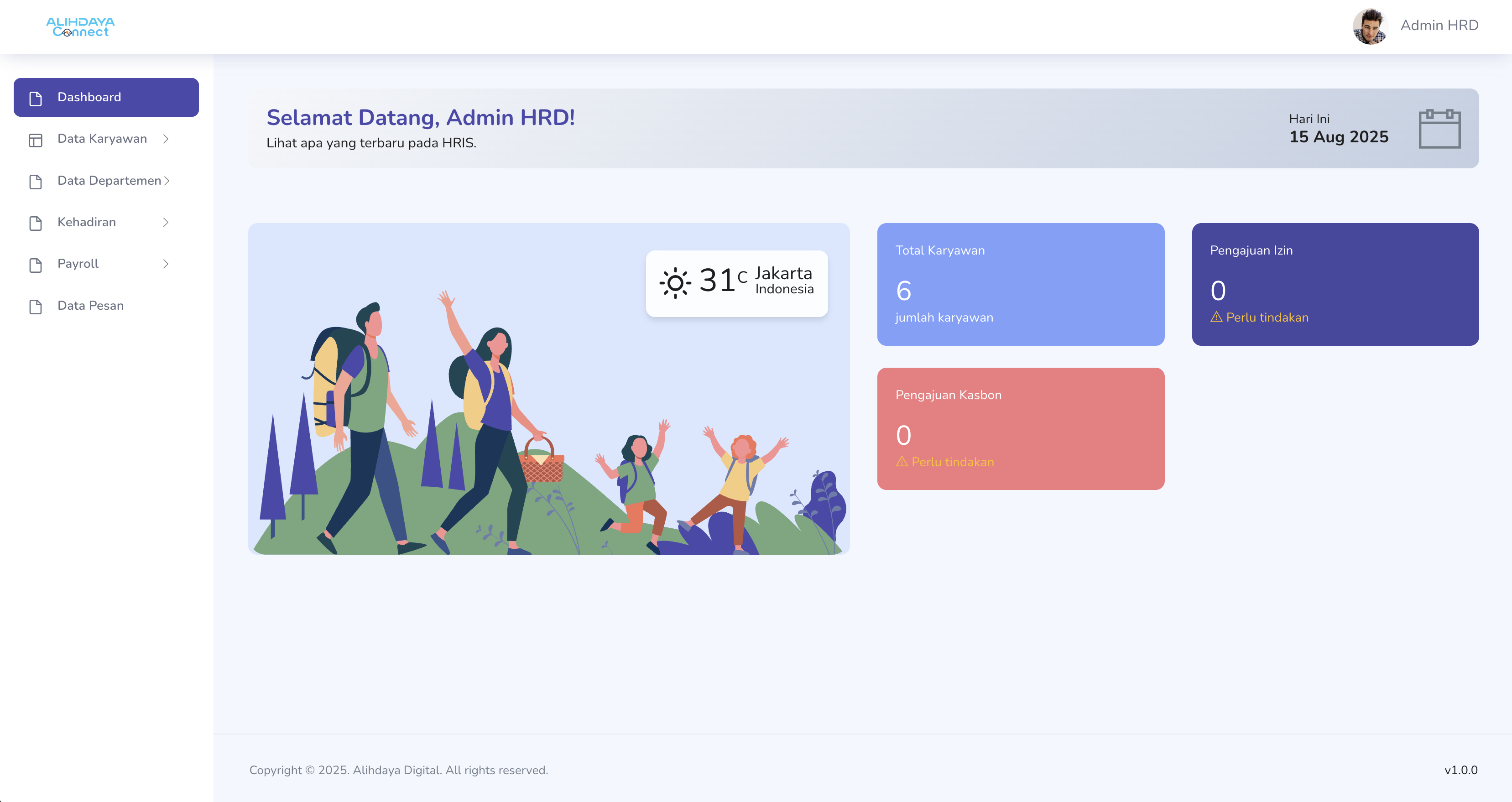Viewport: 1512px width, 802px height.
Task: Select Data Pesan from the sidebar
Action: [x=90, y=306]
